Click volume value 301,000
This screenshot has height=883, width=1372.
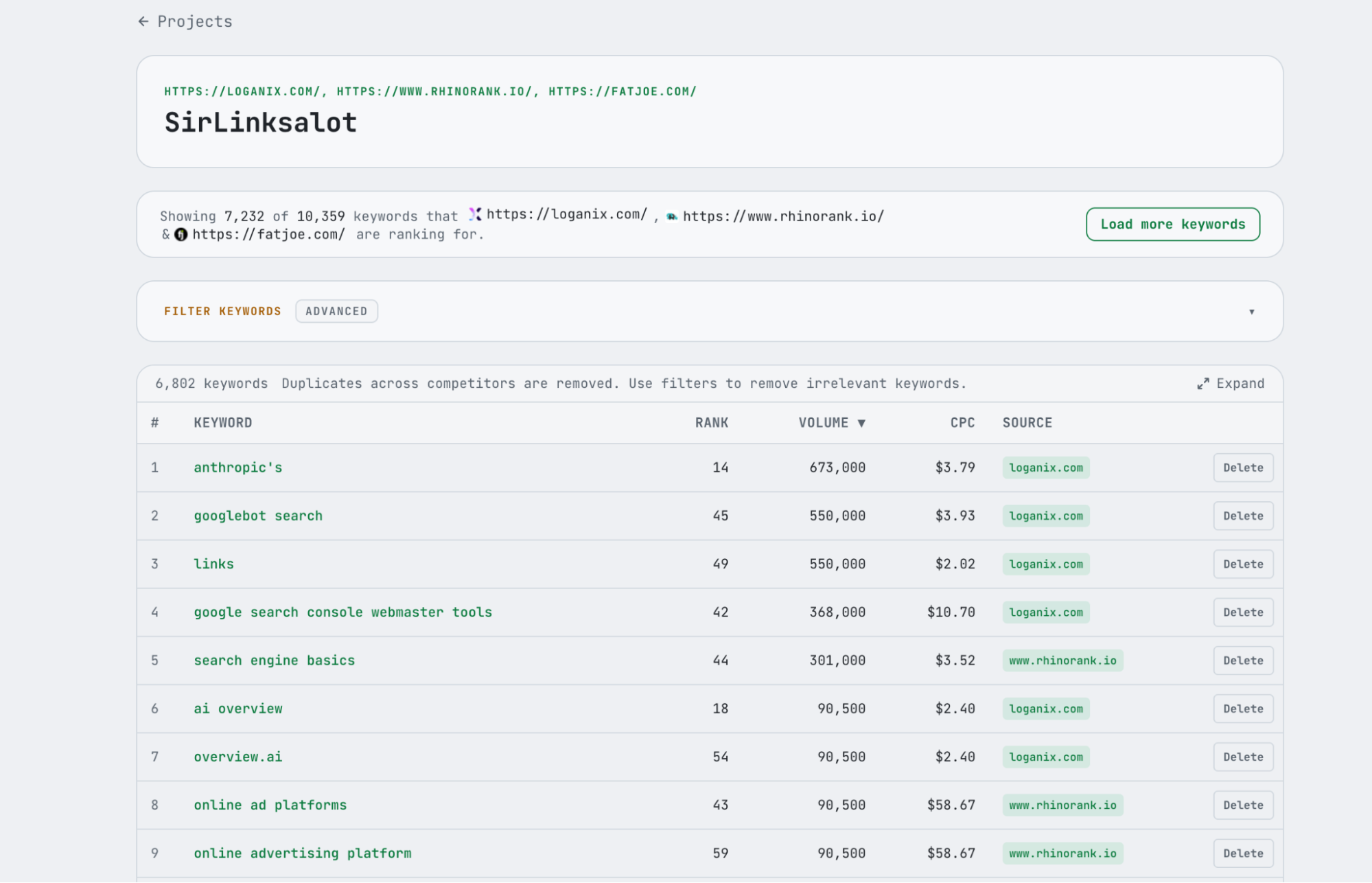tap(837, 661)
